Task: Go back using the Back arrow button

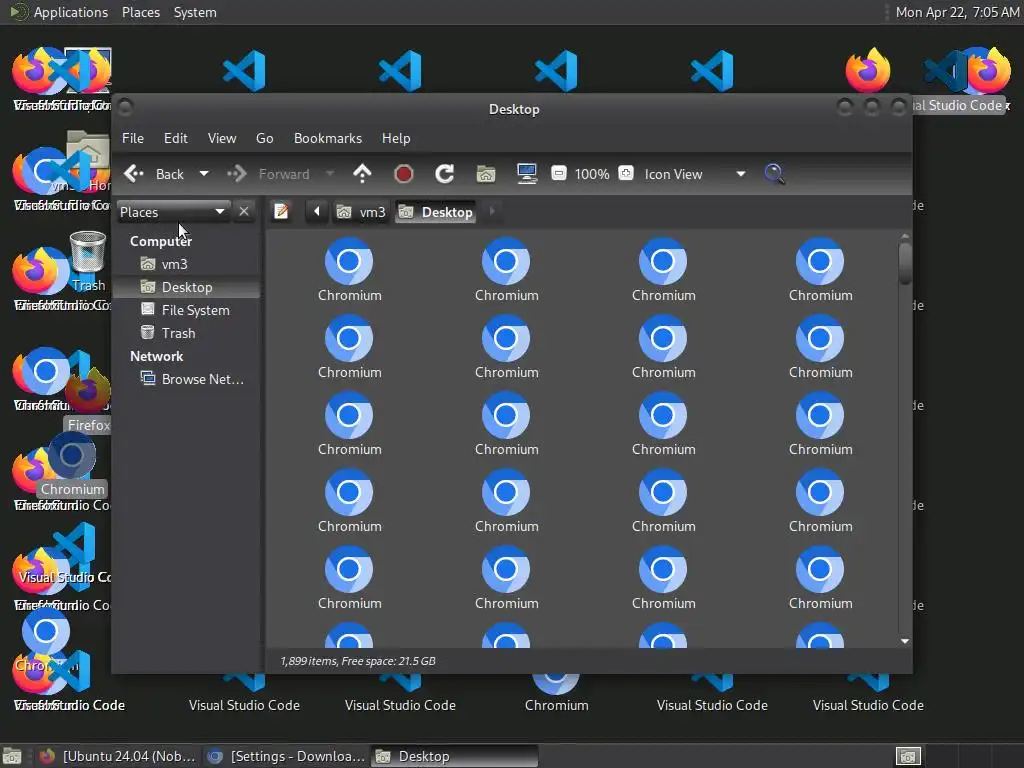Action: coord(154,174)
